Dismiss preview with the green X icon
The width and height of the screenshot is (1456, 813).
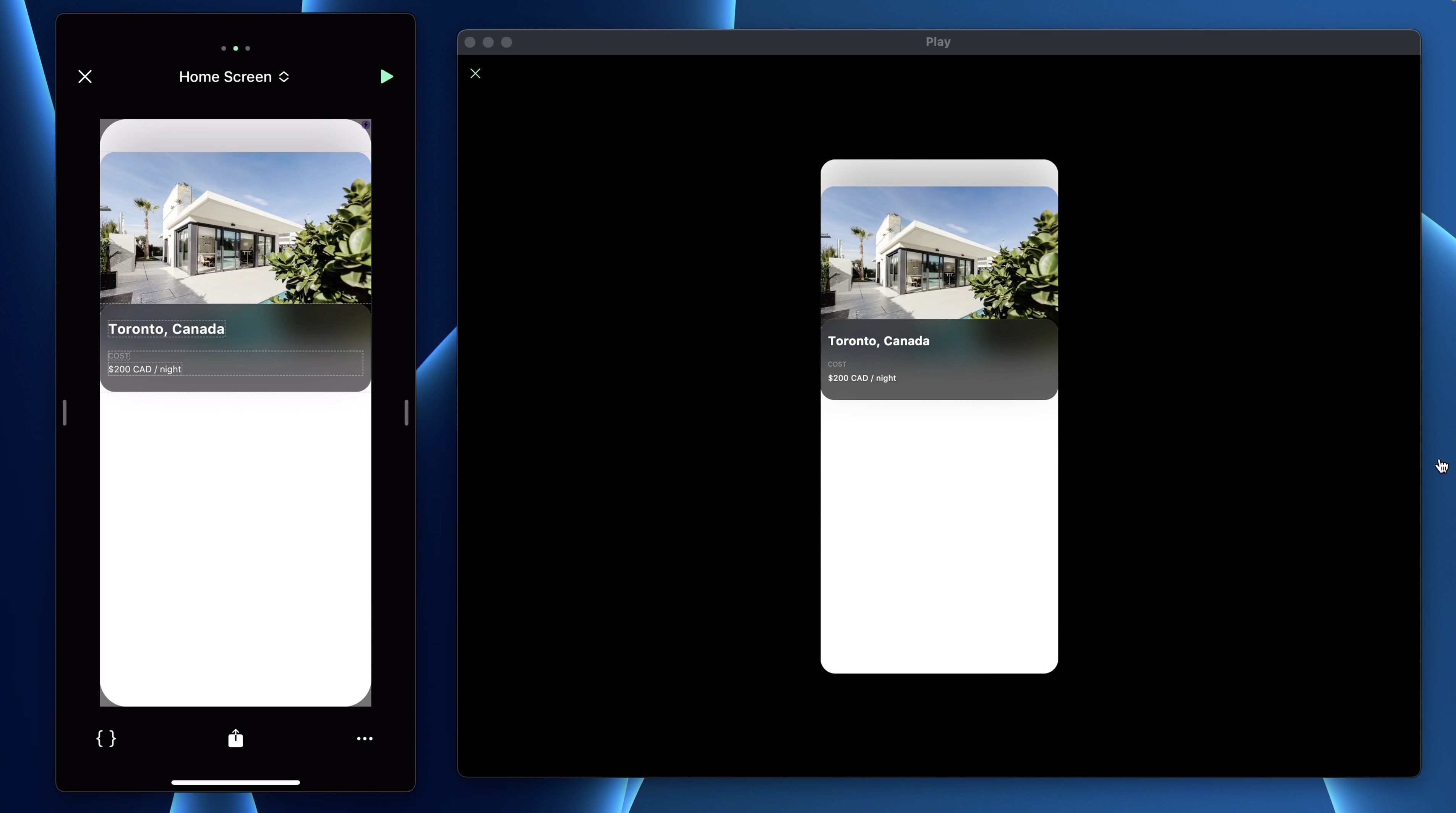click(x=475, y=73)
